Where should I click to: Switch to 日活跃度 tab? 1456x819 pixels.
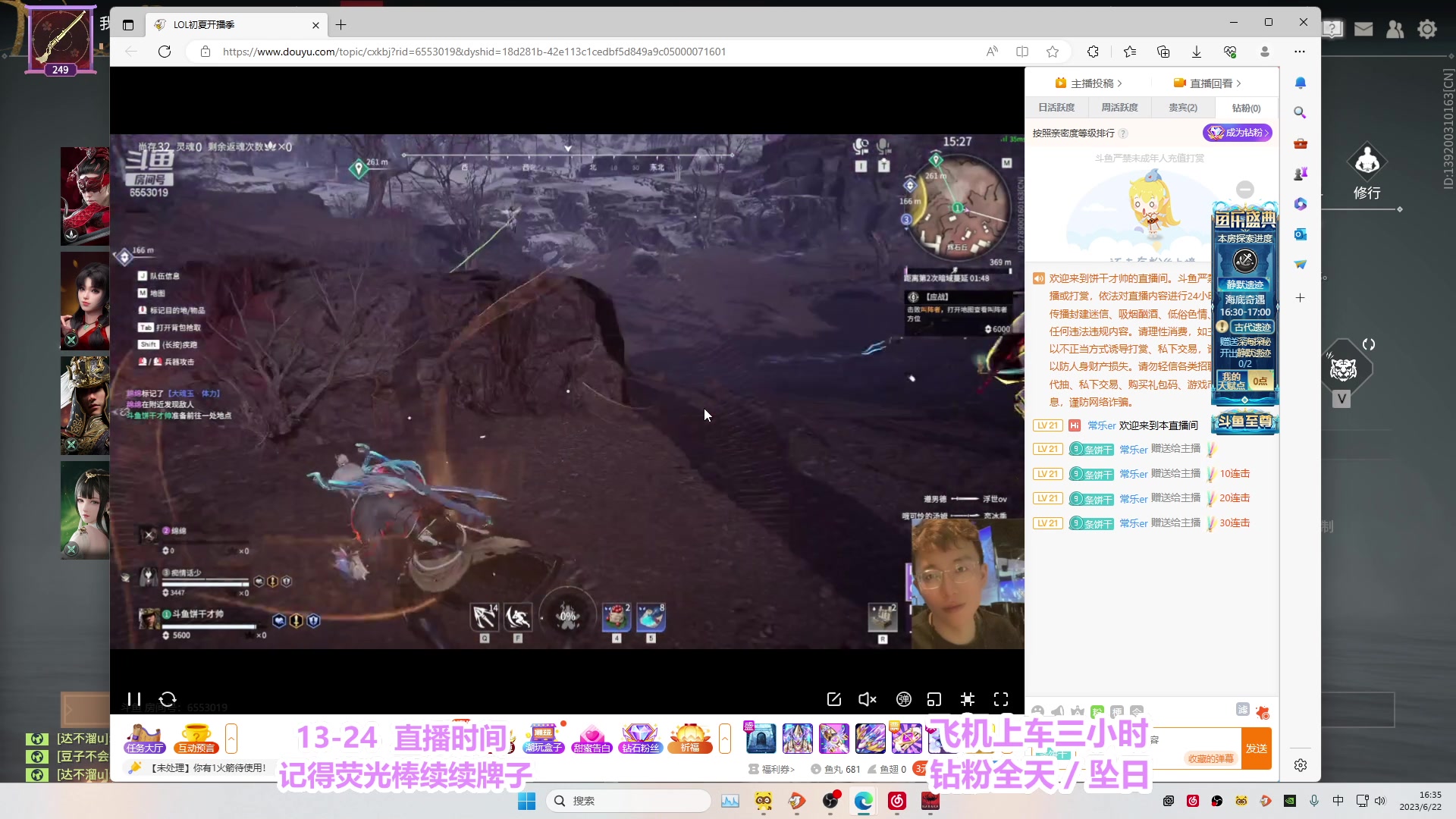(1056, 108)
